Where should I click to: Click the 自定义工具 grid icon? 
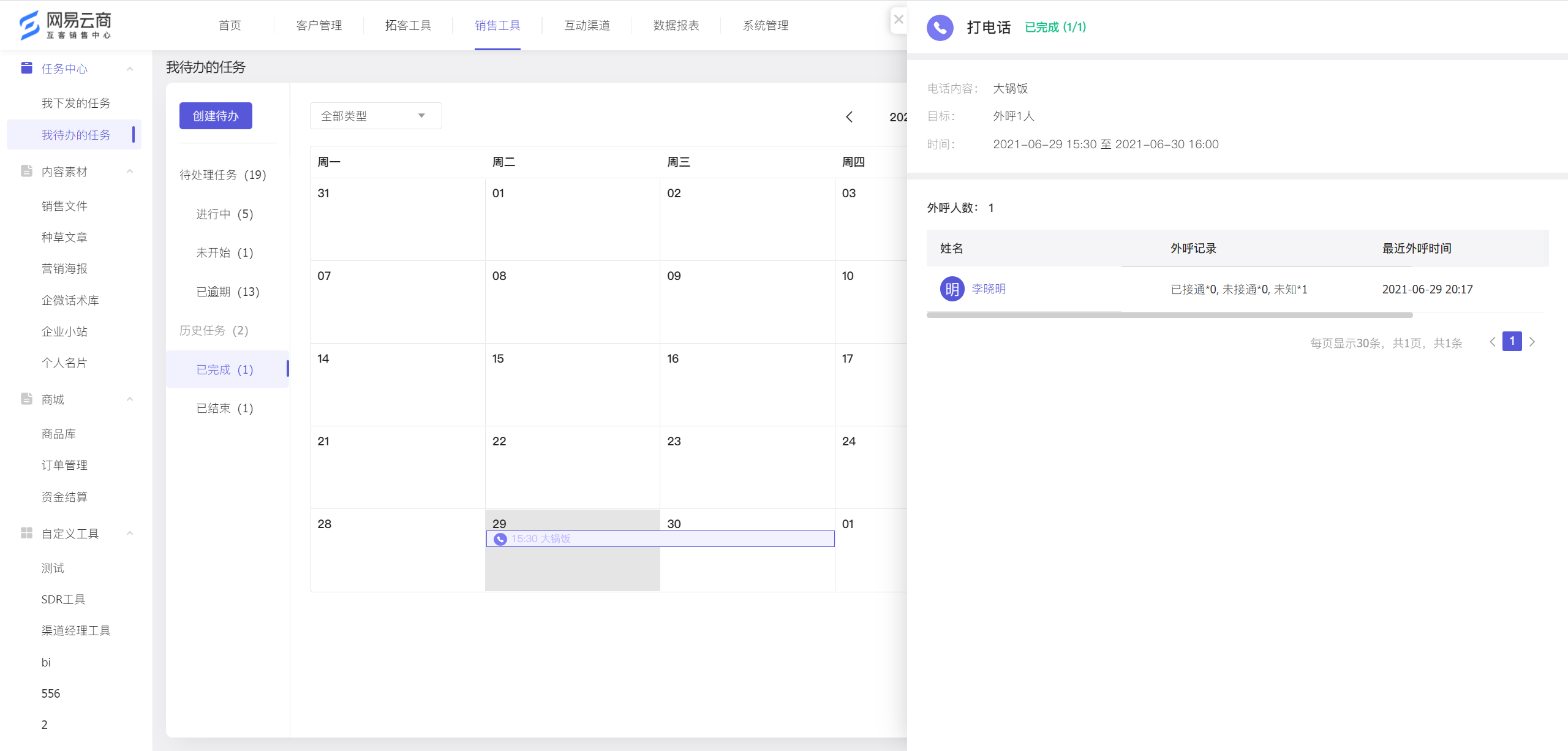click(x=26, y=533)
